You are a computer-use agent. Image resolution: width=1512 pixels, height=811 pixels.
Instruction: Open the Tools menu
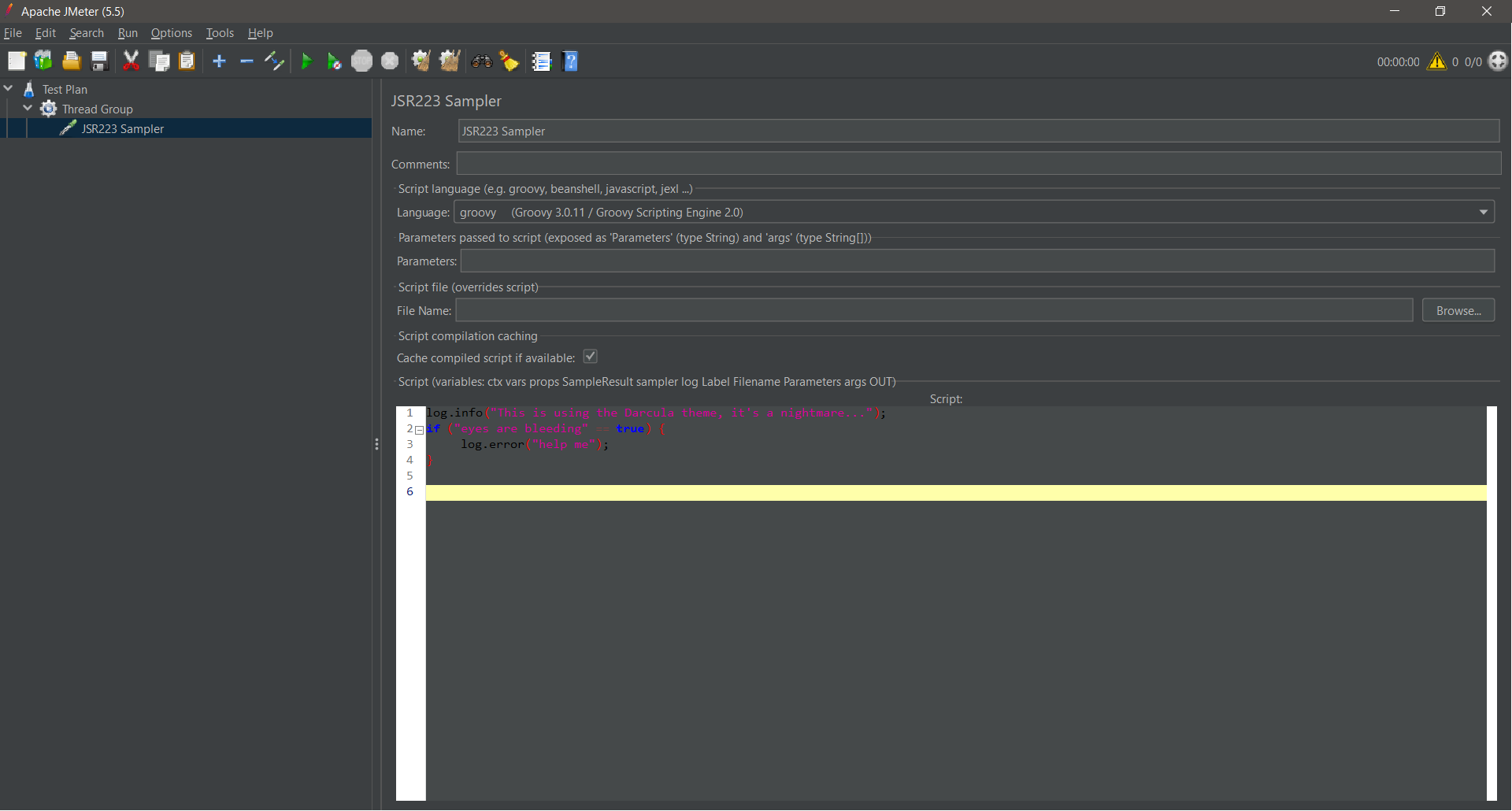point(220,33)
